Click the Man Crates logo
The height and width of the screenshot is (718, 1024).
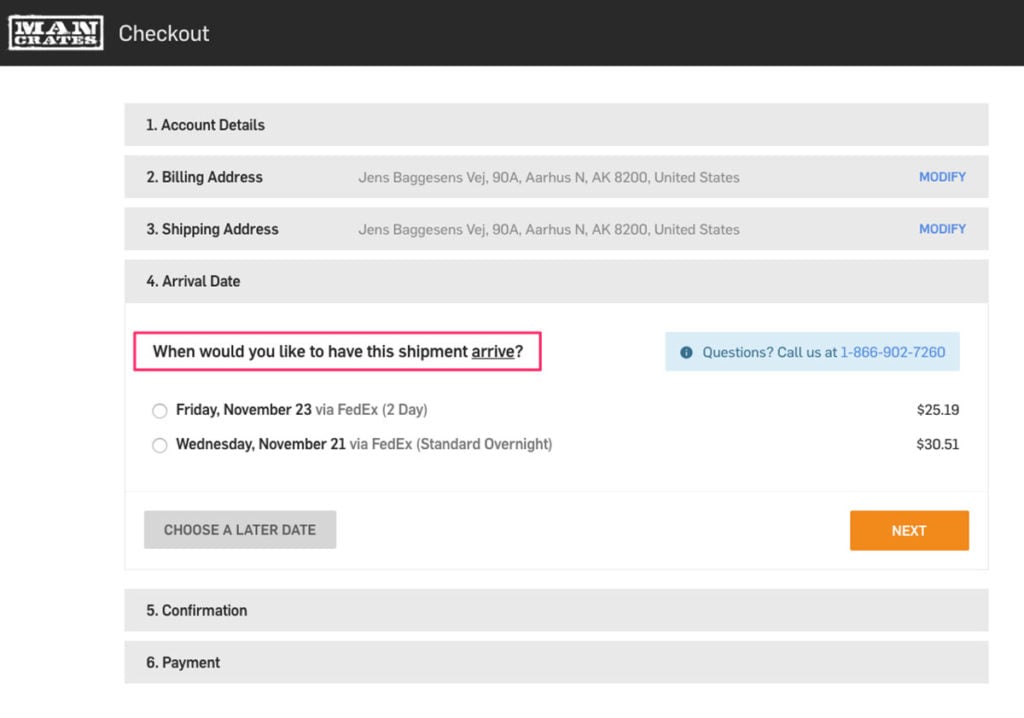click(x=56, y=33)
